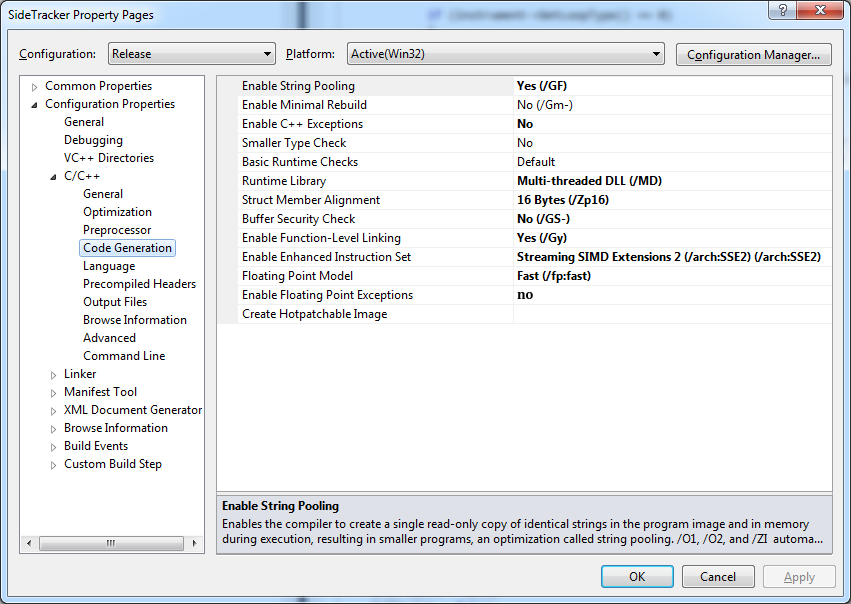Select the C/C++ tree item
Image resolution: width=851 pixels, height=604 pixels.
(x=82, y=176)
